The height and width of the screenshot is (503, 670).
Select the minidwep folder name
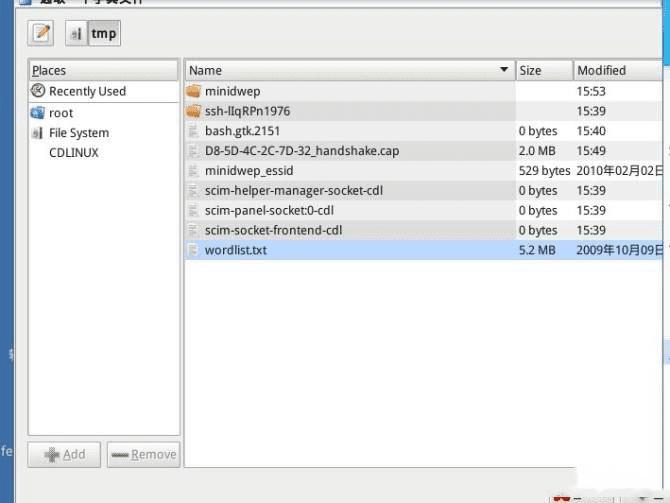(x=232, y=91)
